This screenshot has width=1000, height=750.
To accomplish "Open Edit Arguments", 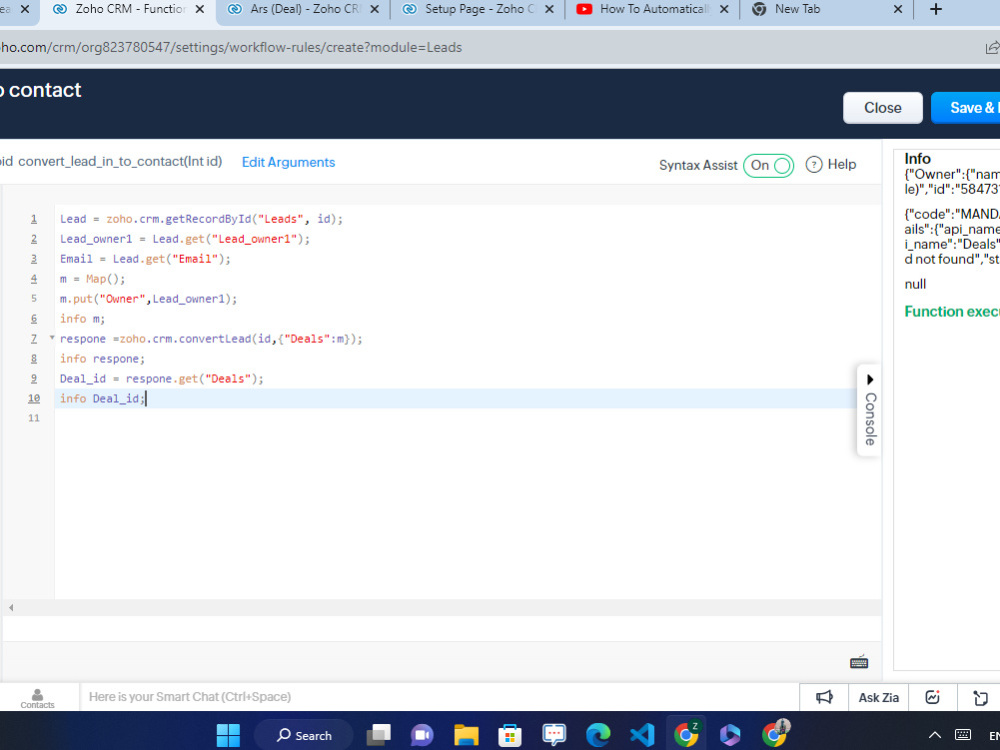I will click(x=288, y=162).
